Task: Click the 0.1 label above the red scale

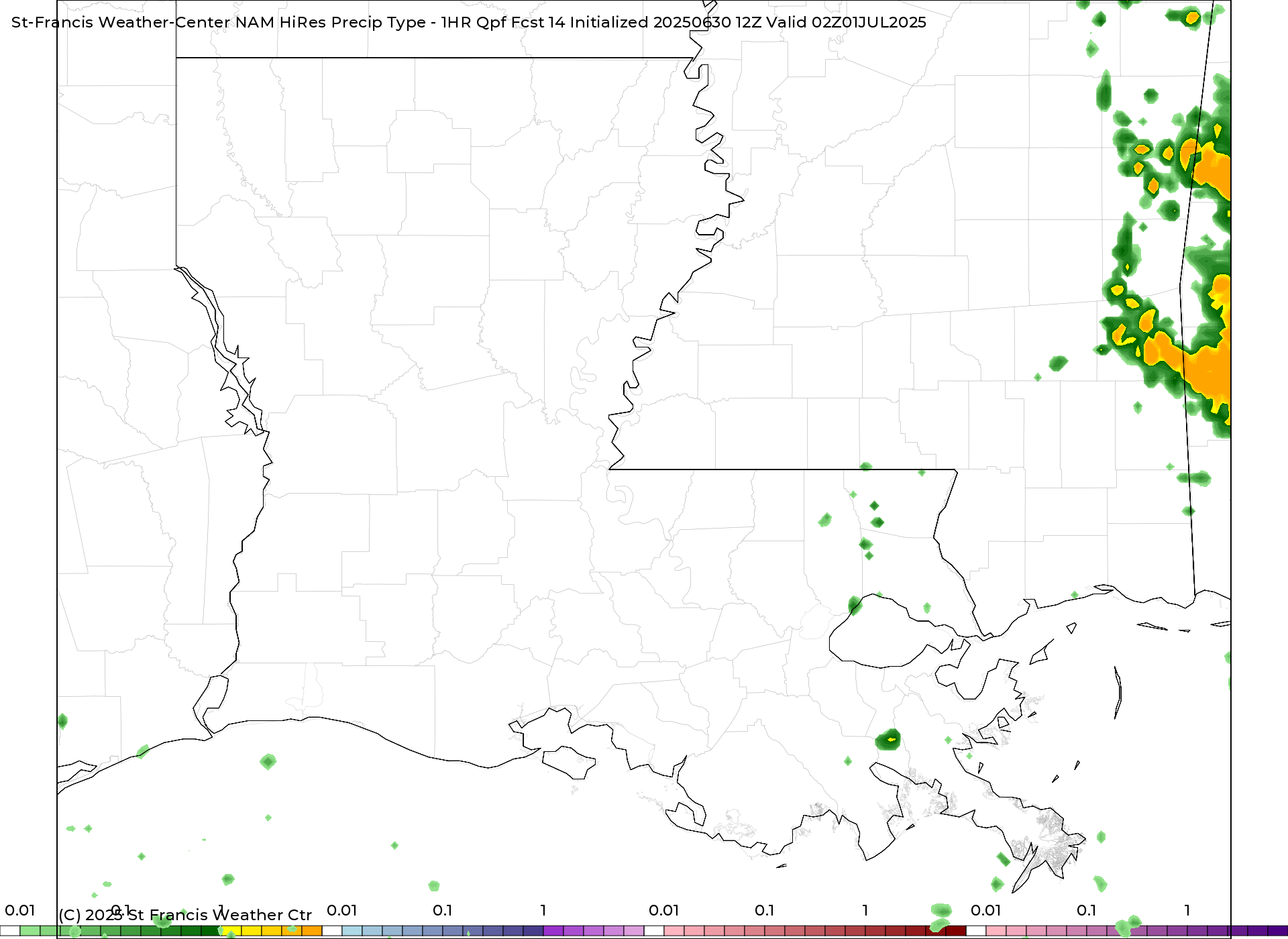Action: click(764, 910)
